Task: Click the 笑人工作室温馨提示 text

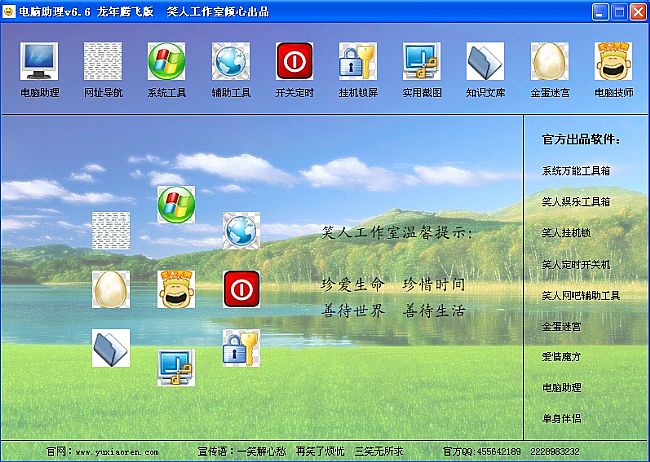Action: point(397,233)
